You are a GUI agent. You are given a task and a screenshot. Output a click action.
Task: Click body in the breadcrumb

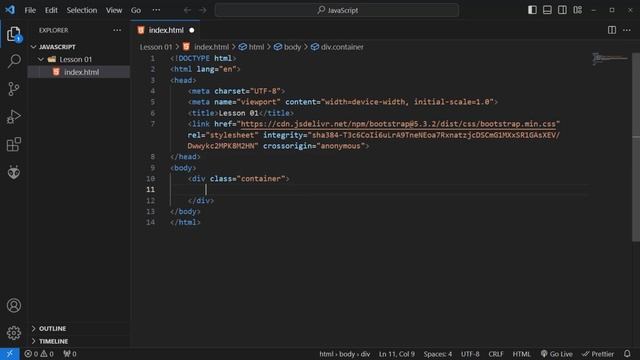click(x=292, y=47)
